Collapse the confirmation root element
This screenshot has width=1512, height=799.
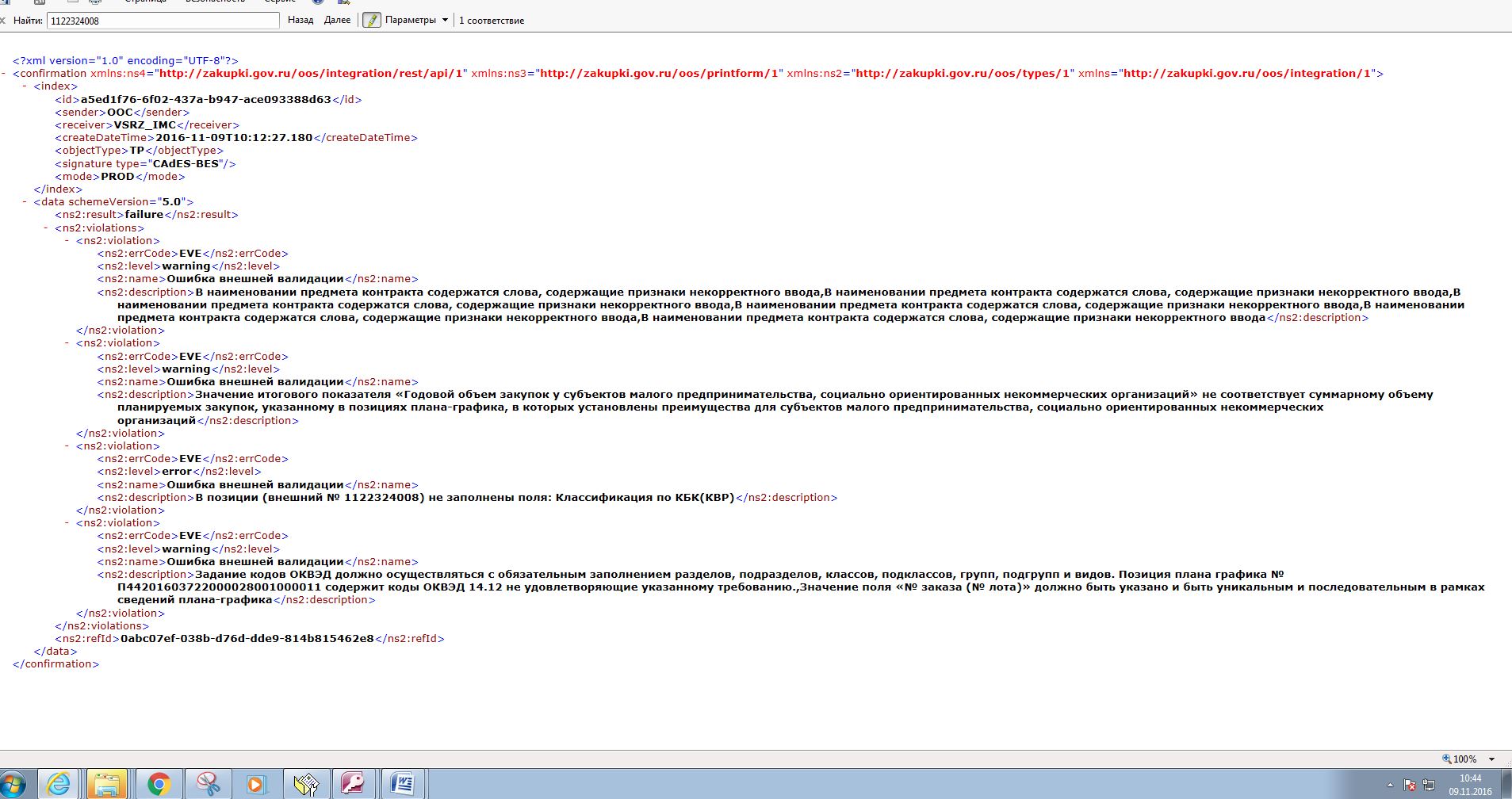5,74
